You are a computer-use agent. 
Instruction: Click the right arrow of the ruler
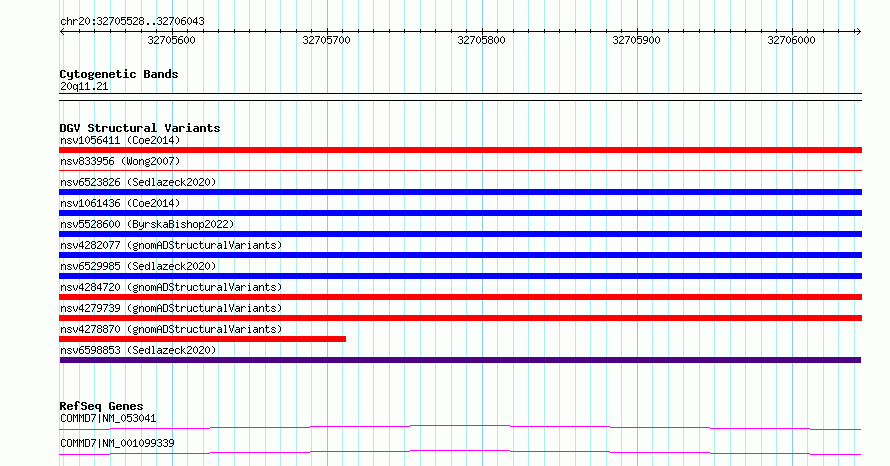pyautogui.click(x=858, y=32)
